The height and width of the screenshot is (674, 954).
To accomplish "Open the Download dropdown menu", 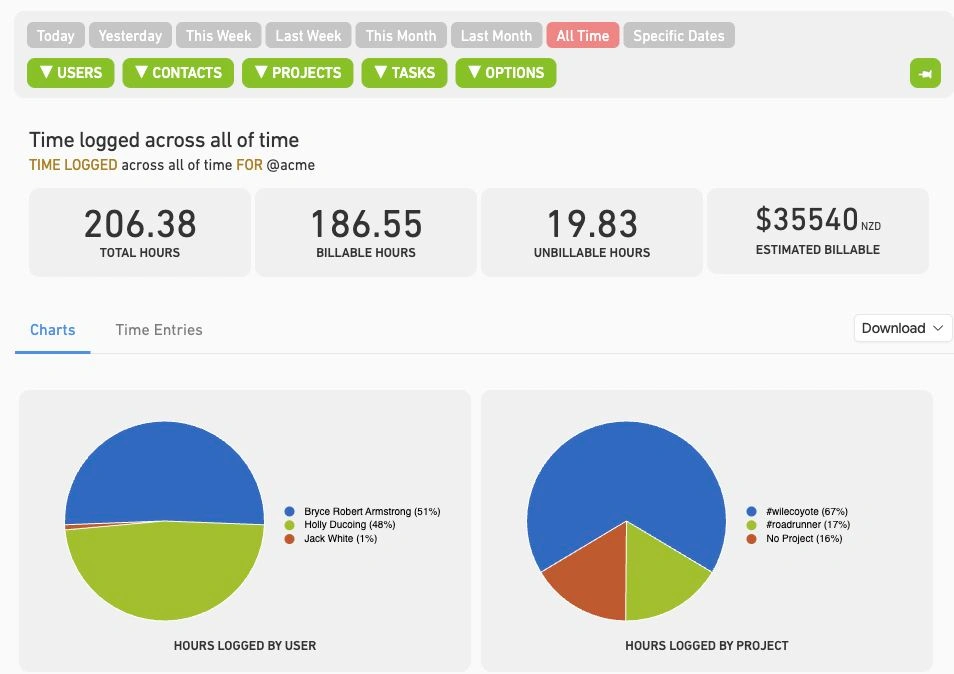I will coord(902,328).
